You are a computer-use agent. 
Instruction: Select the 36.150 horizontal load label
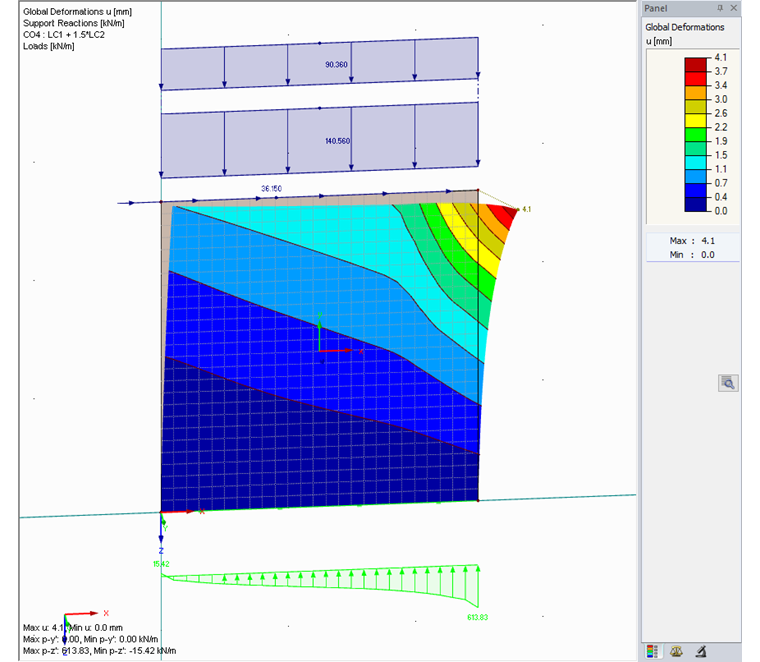click(x=271, y=189)
